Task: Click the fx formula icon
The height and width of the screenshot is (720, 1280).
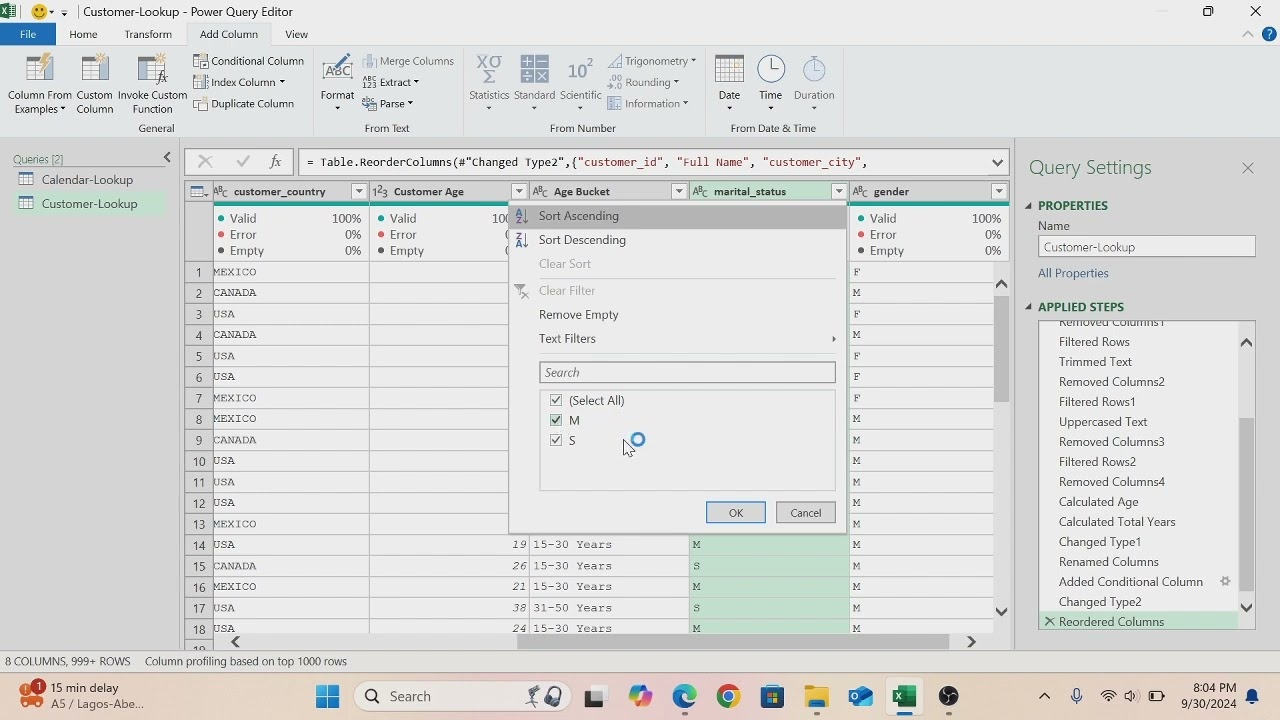Action: point(275,162)
